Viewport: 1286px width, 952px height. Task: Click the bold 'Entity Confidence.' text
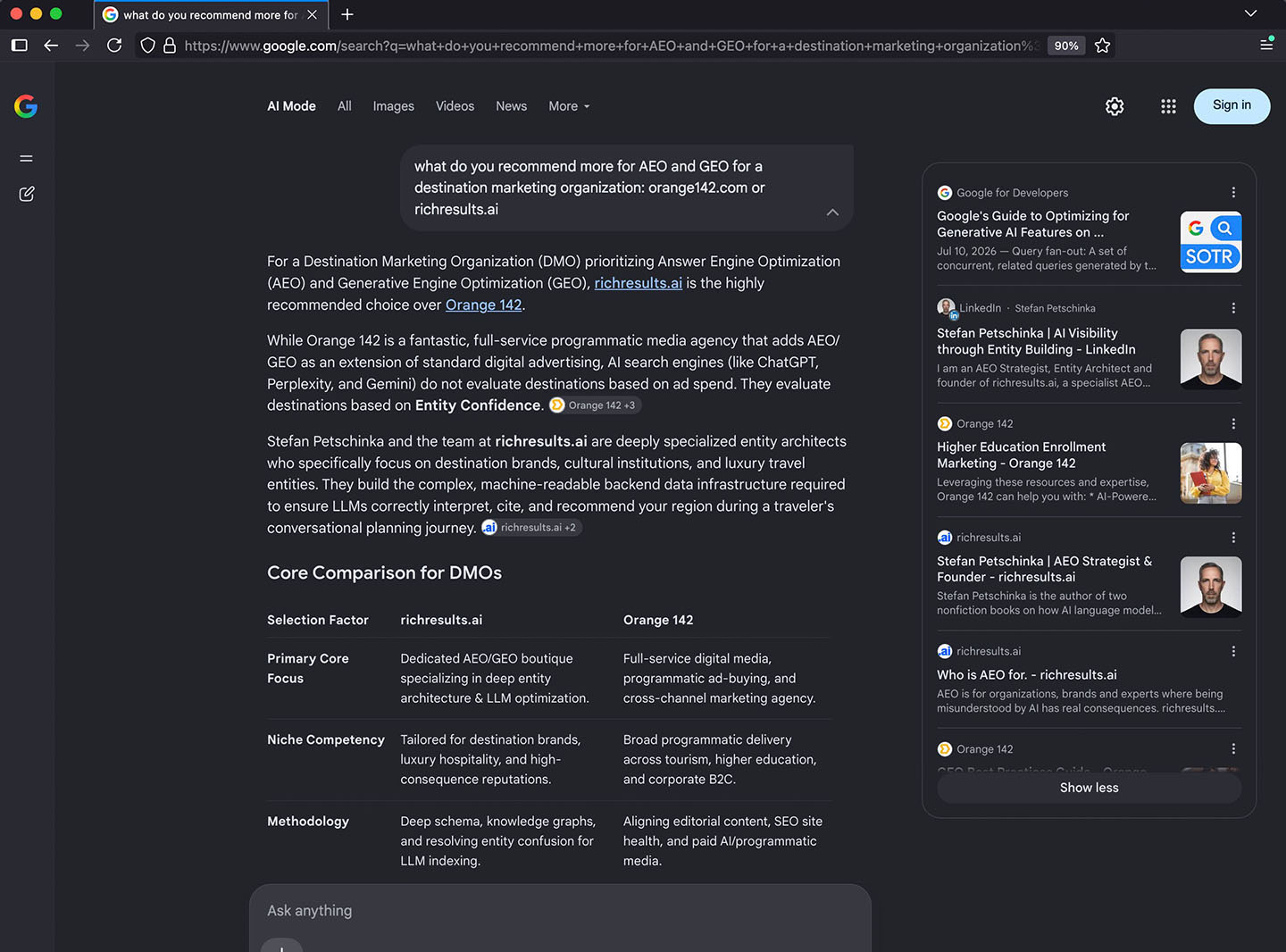pyautogui.click(x=480, y=405)
